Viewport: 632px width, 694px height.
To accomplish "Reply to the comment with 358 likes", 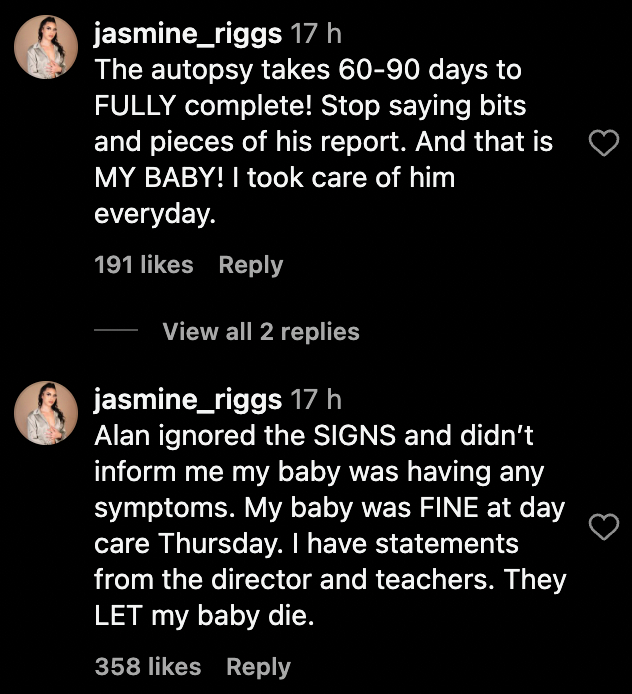I will 258,667.
